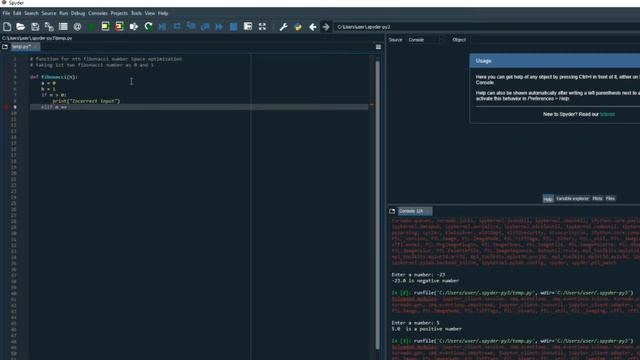This screenshot has height=360, width=640.
Task: Open the Projects menu
Action: click(x=119, y=13)
